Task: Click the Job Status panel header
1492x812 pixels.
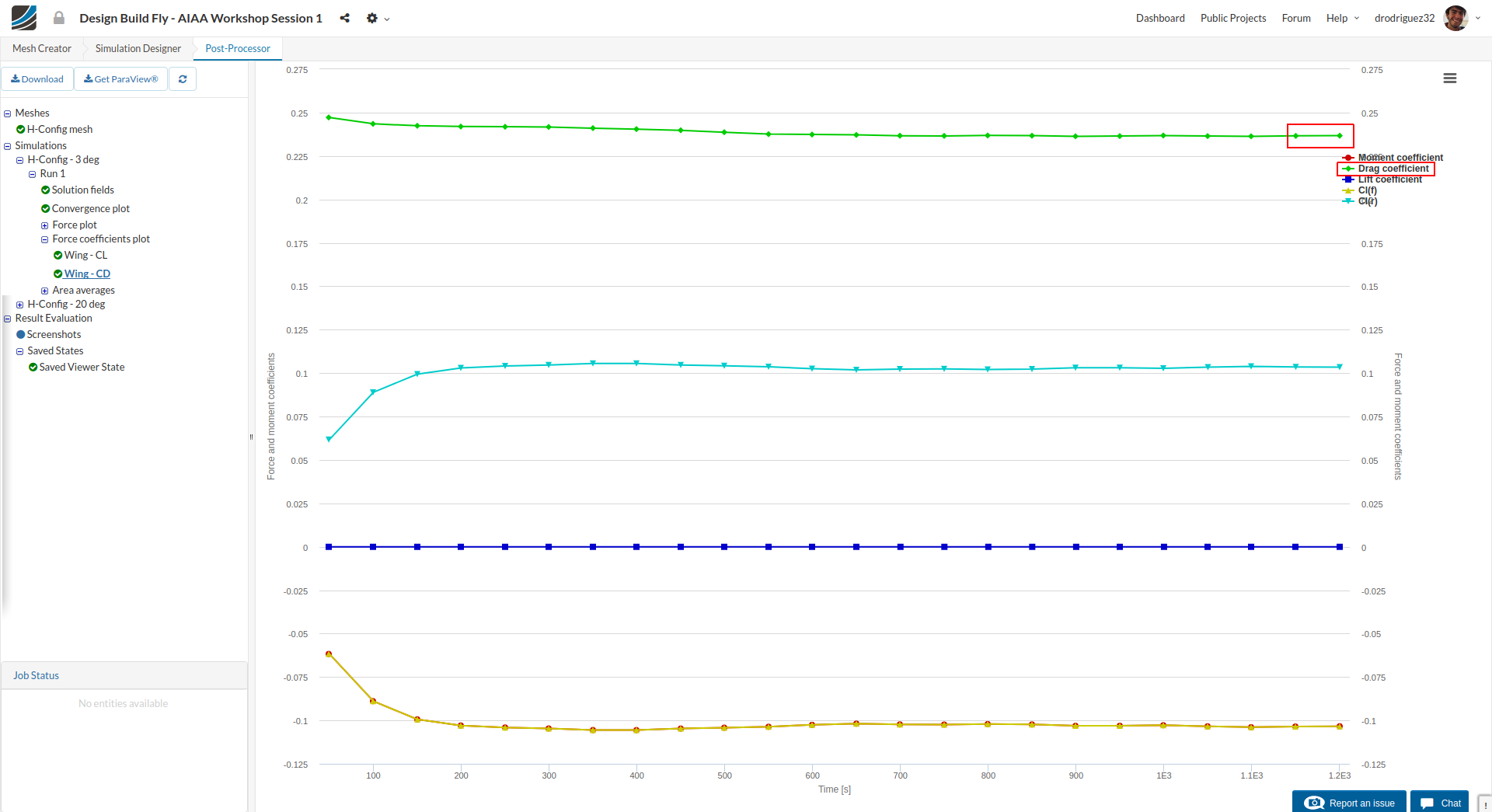Action: [x=124, y=675]
